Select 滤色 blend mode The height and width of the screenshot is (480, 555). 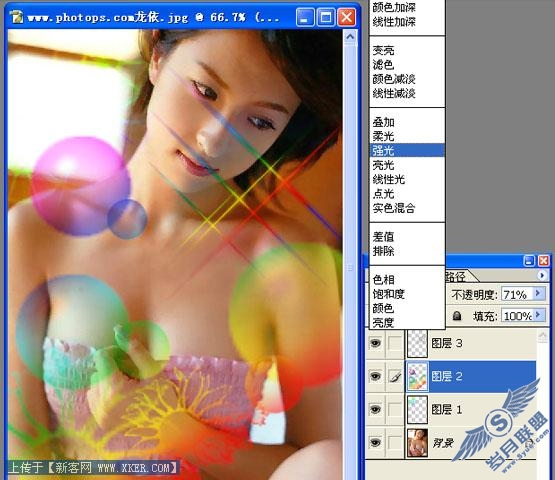383,65
